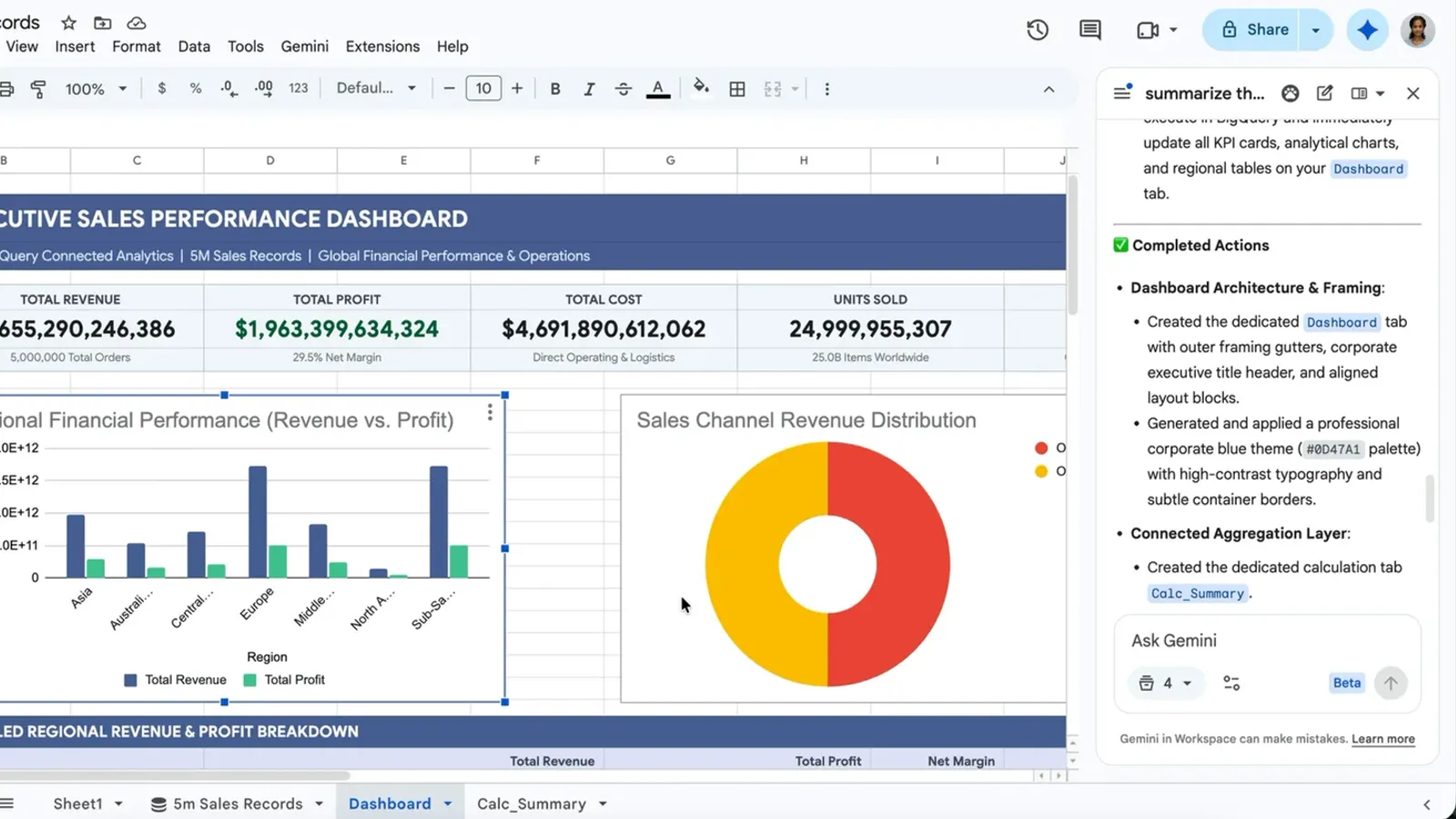Viewport: 1456px width, 819px height.
Task: Toggle italic formatting
Action: [589, 88]
